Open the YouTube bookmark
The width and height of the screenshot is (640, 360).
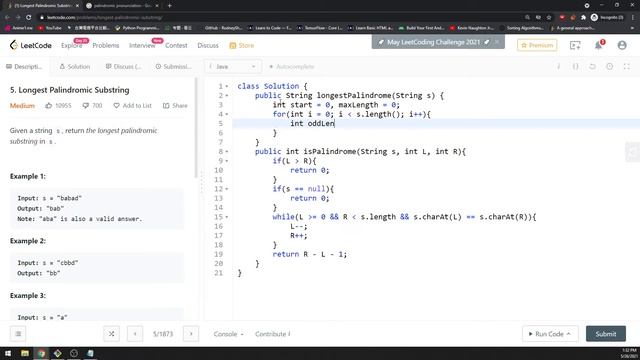(x=50, y=28)
